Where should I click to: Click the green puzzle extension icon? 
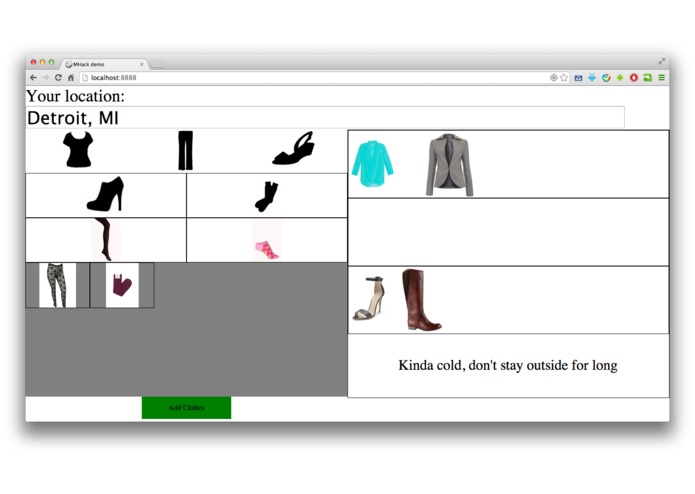[x=620, y=78]
